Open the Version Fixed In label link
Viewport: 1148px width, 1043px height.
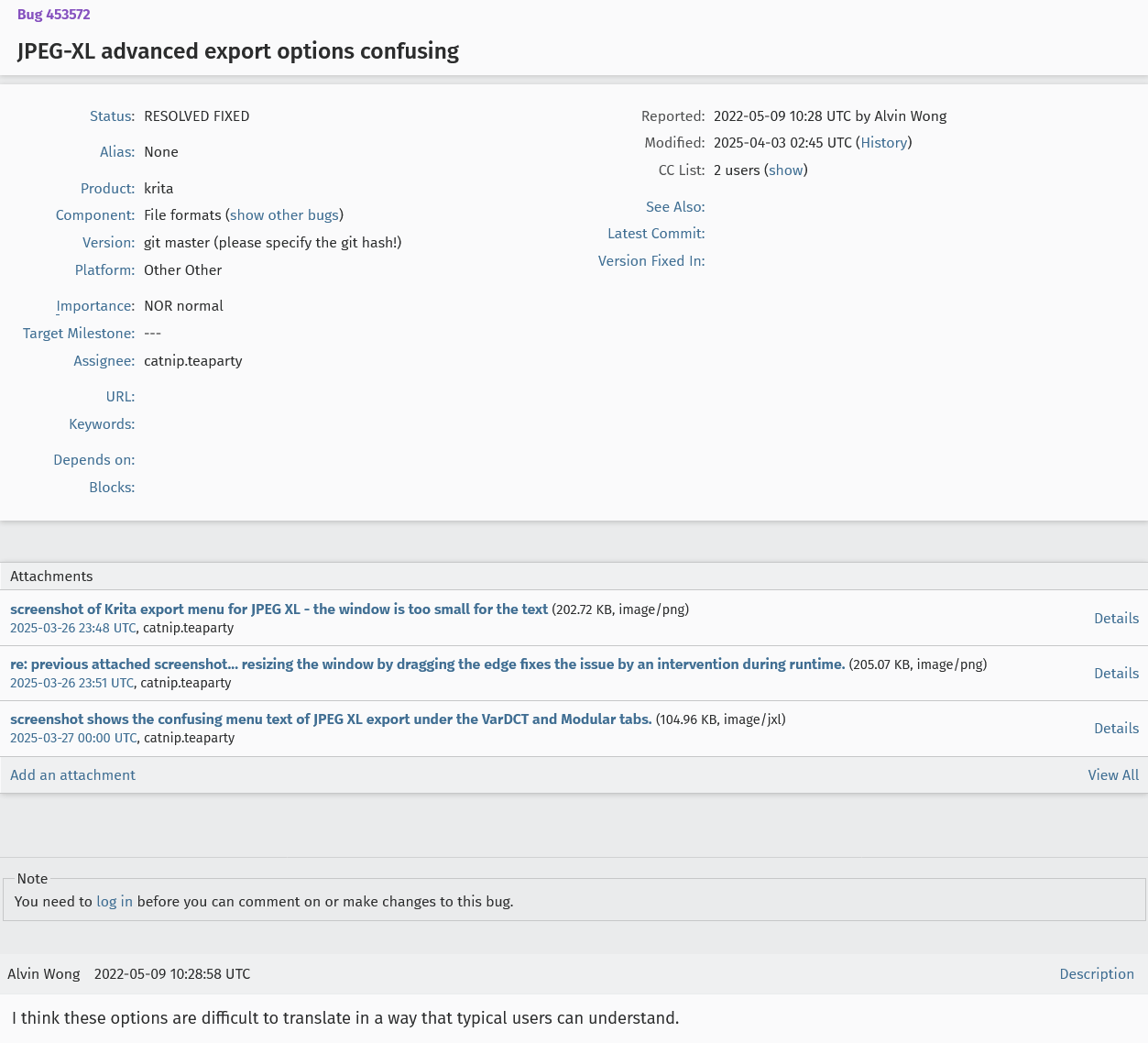pos(650,261)
